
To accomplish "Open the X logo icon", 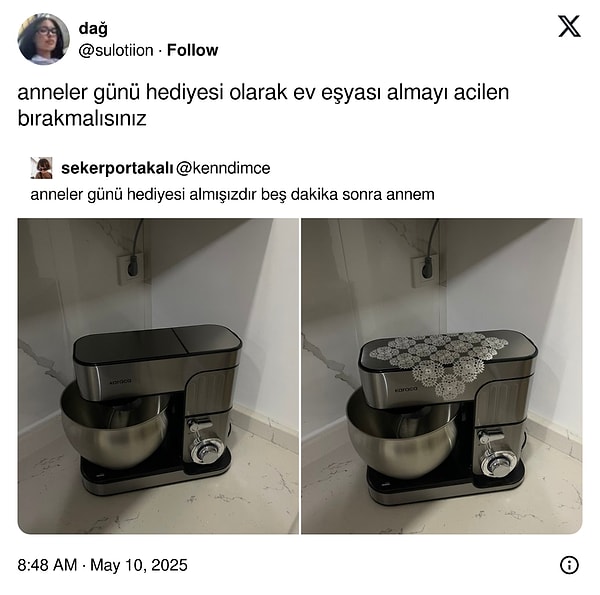I will pos(569,27).
